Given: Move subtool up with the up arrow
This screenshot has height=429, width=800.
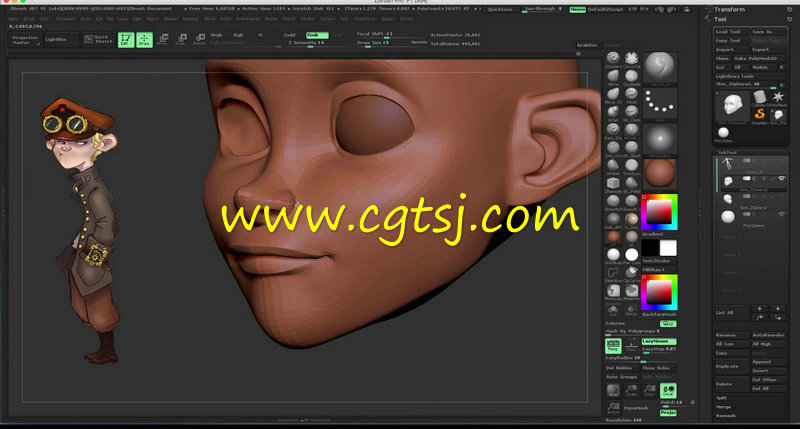Looking at the screenshot, I should pos(759,308).
